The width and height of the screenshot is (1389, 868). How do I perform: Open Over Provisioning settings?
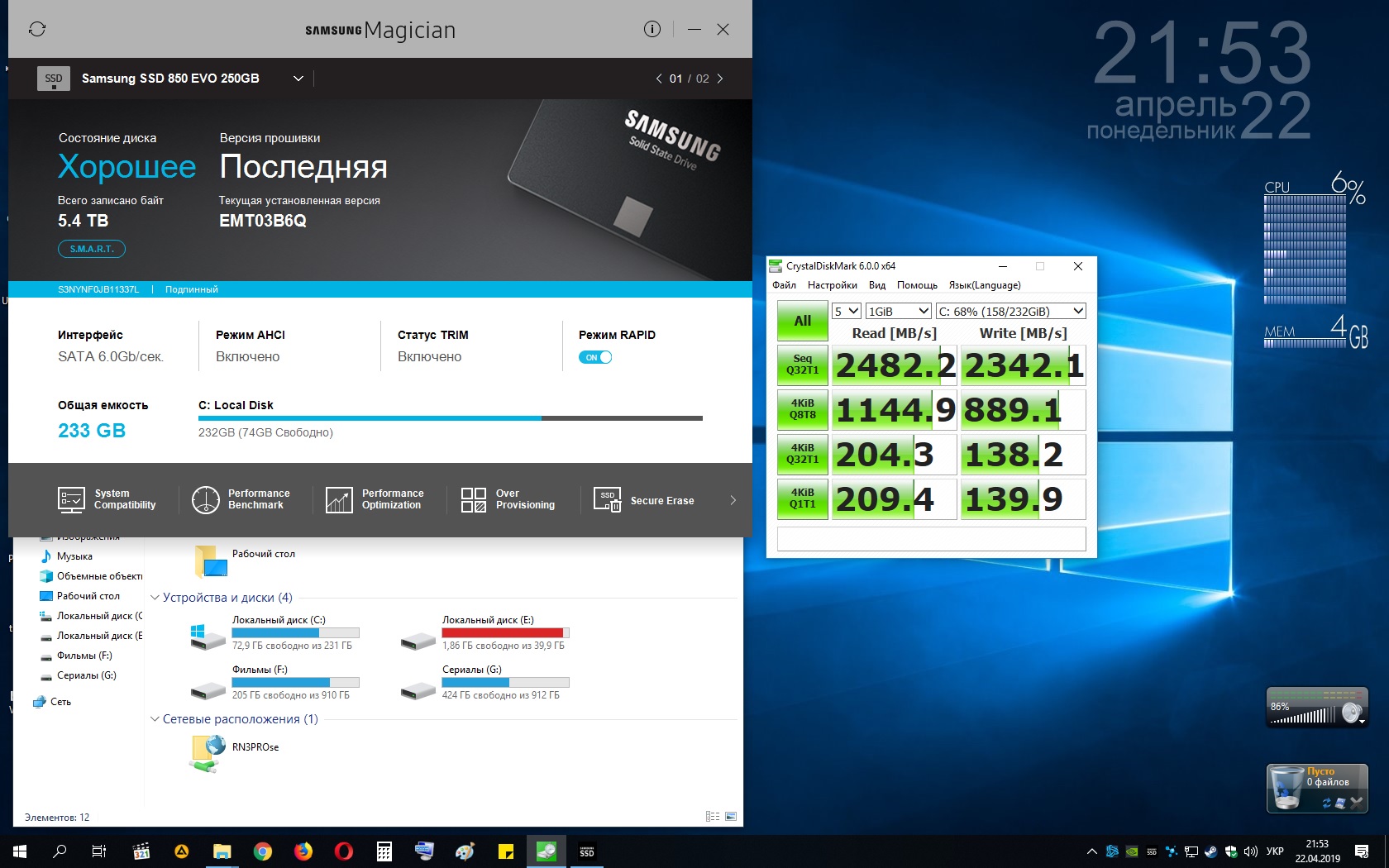[508, 499]
